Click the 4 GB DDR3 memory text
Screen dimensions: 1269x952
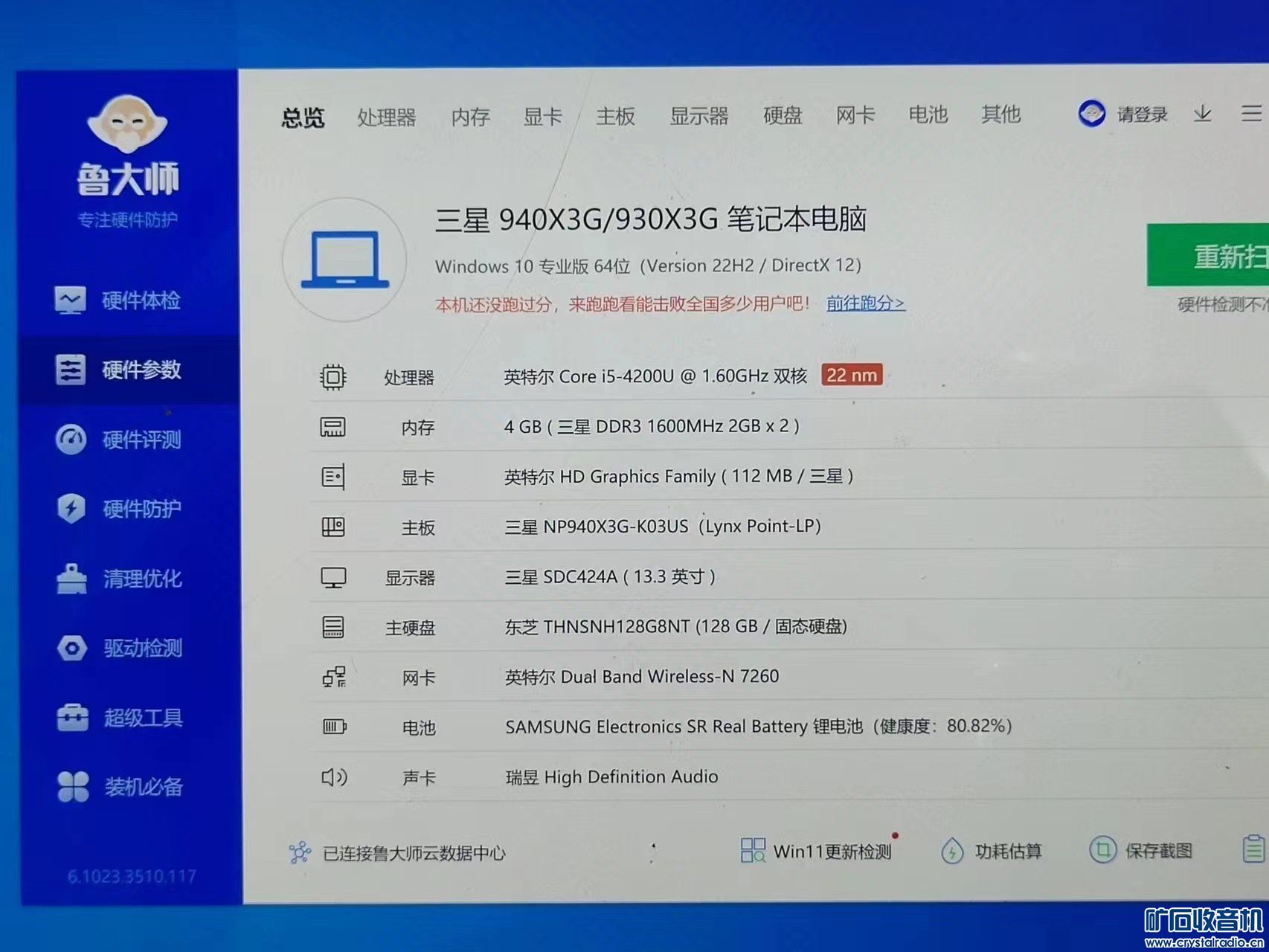[x=652, y=426]
